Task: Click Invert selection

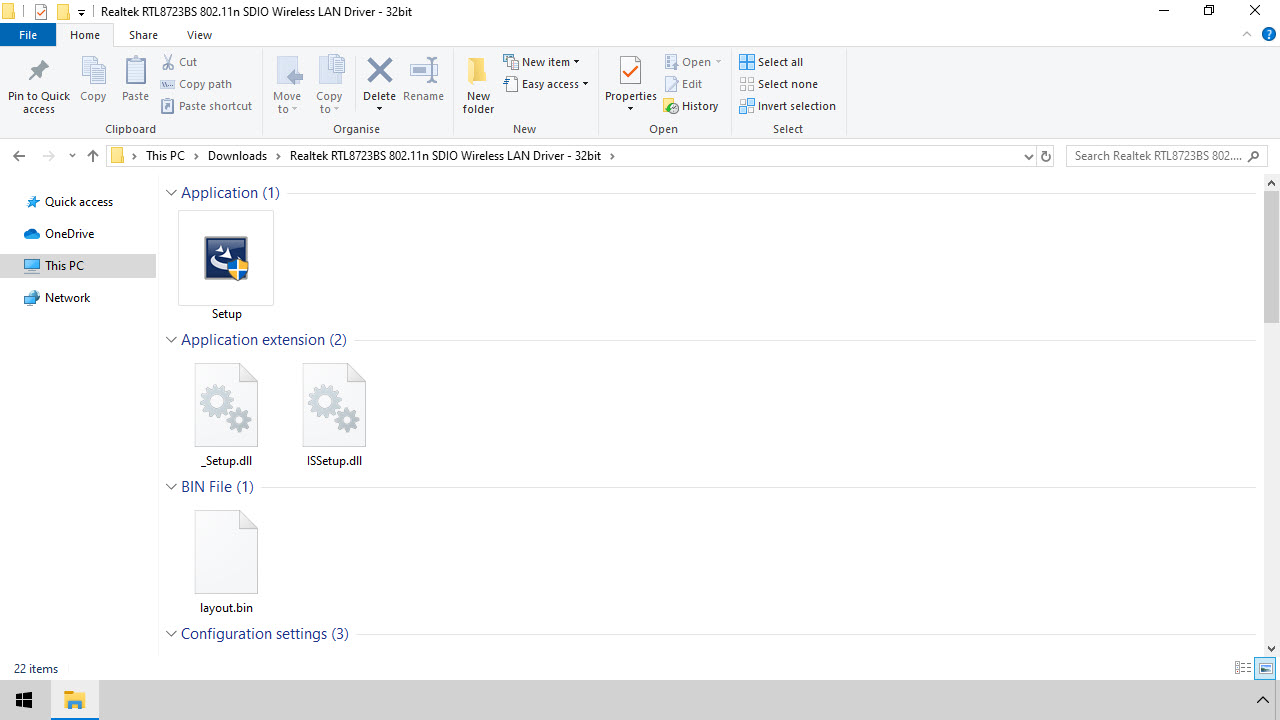Action: click(787, 106)
